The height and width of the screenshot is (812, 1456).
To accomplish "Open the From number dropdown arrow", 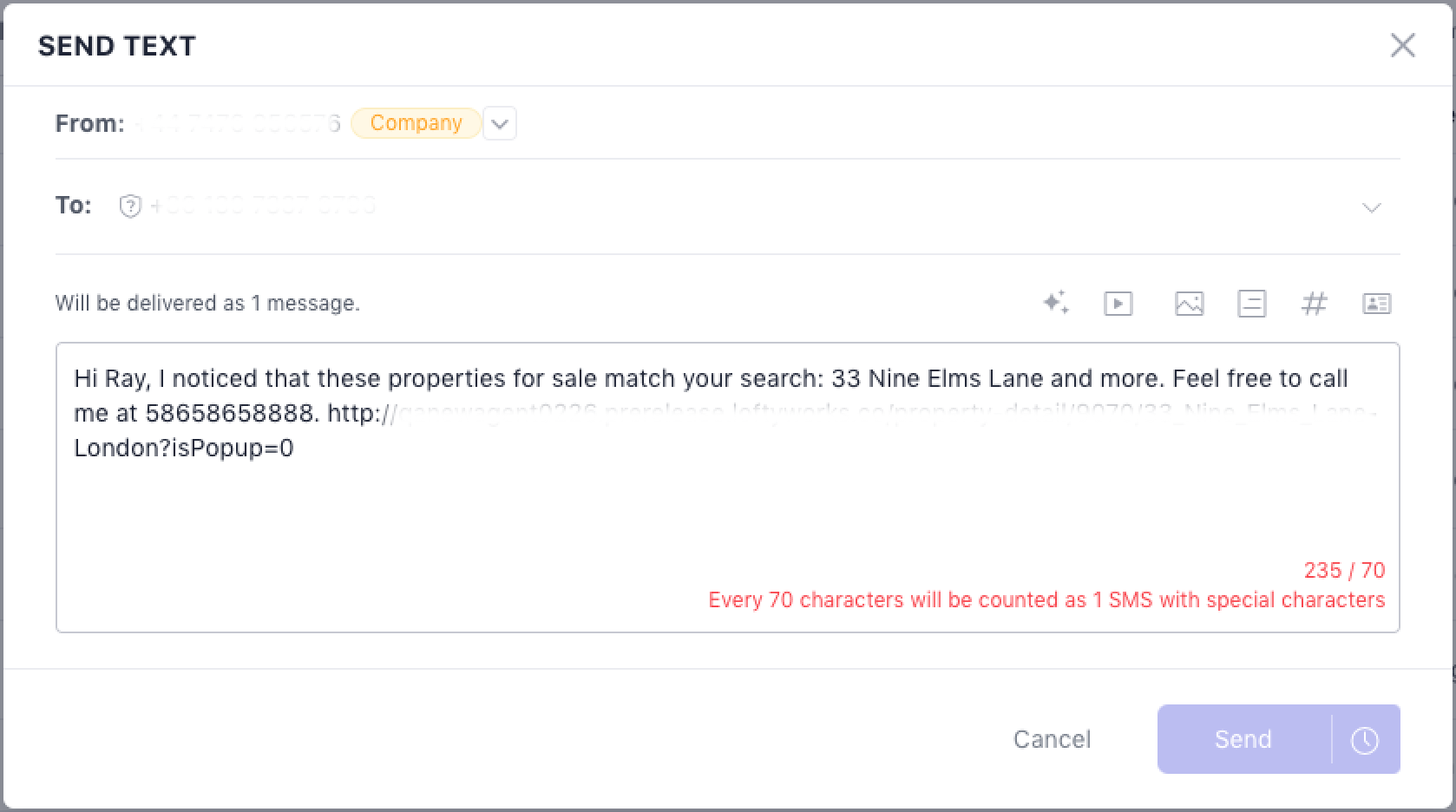I will point(500,123).
